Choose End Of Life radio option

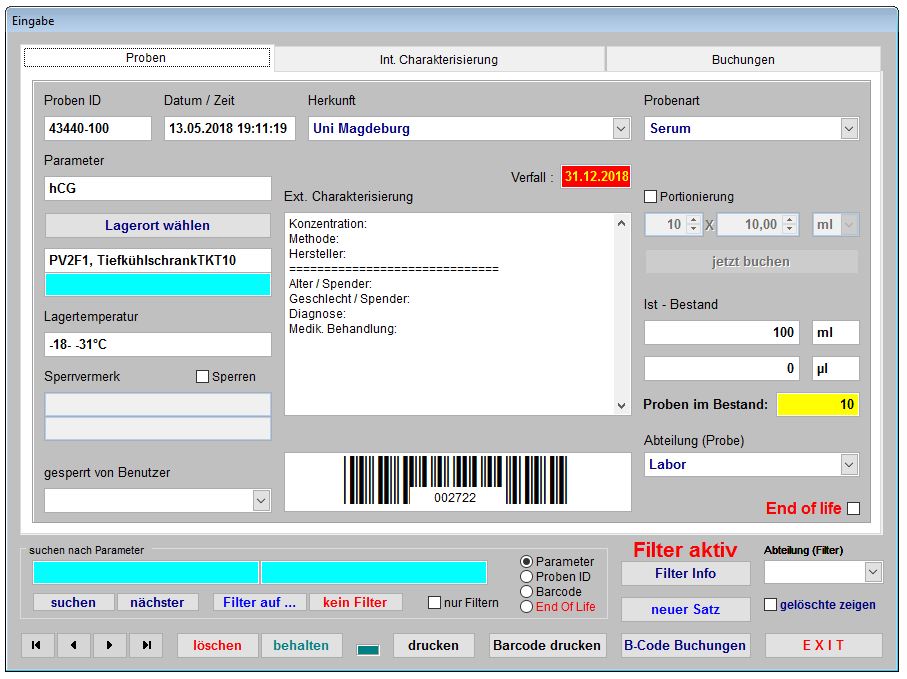526,607
